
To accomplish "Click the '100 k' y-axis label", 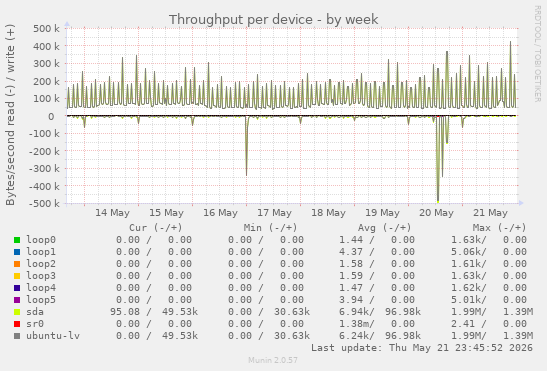I will (x=46, y=99).
